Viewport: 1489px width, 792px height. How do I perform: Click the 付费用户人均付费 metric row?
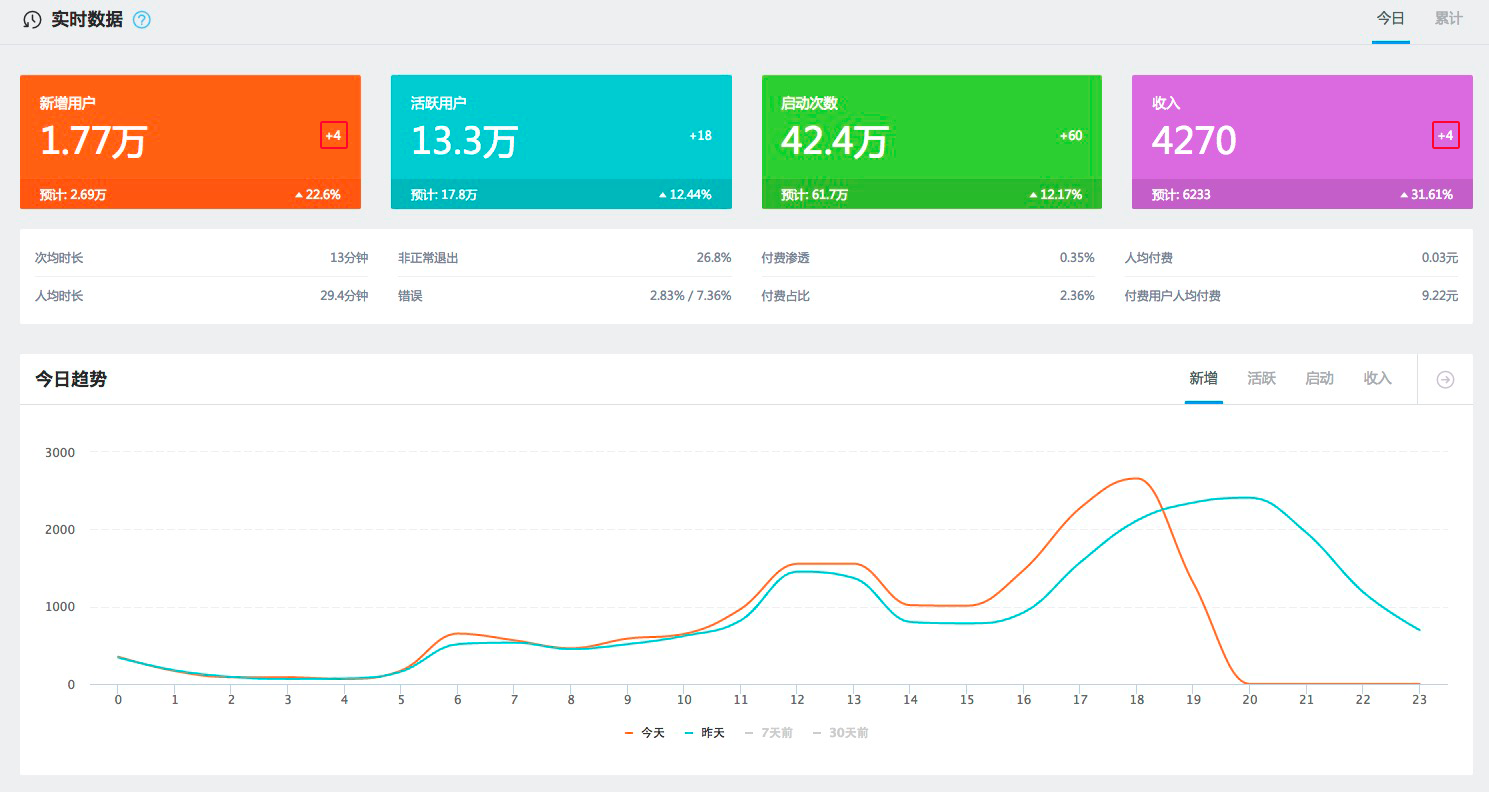click(x=1290, y=296)
